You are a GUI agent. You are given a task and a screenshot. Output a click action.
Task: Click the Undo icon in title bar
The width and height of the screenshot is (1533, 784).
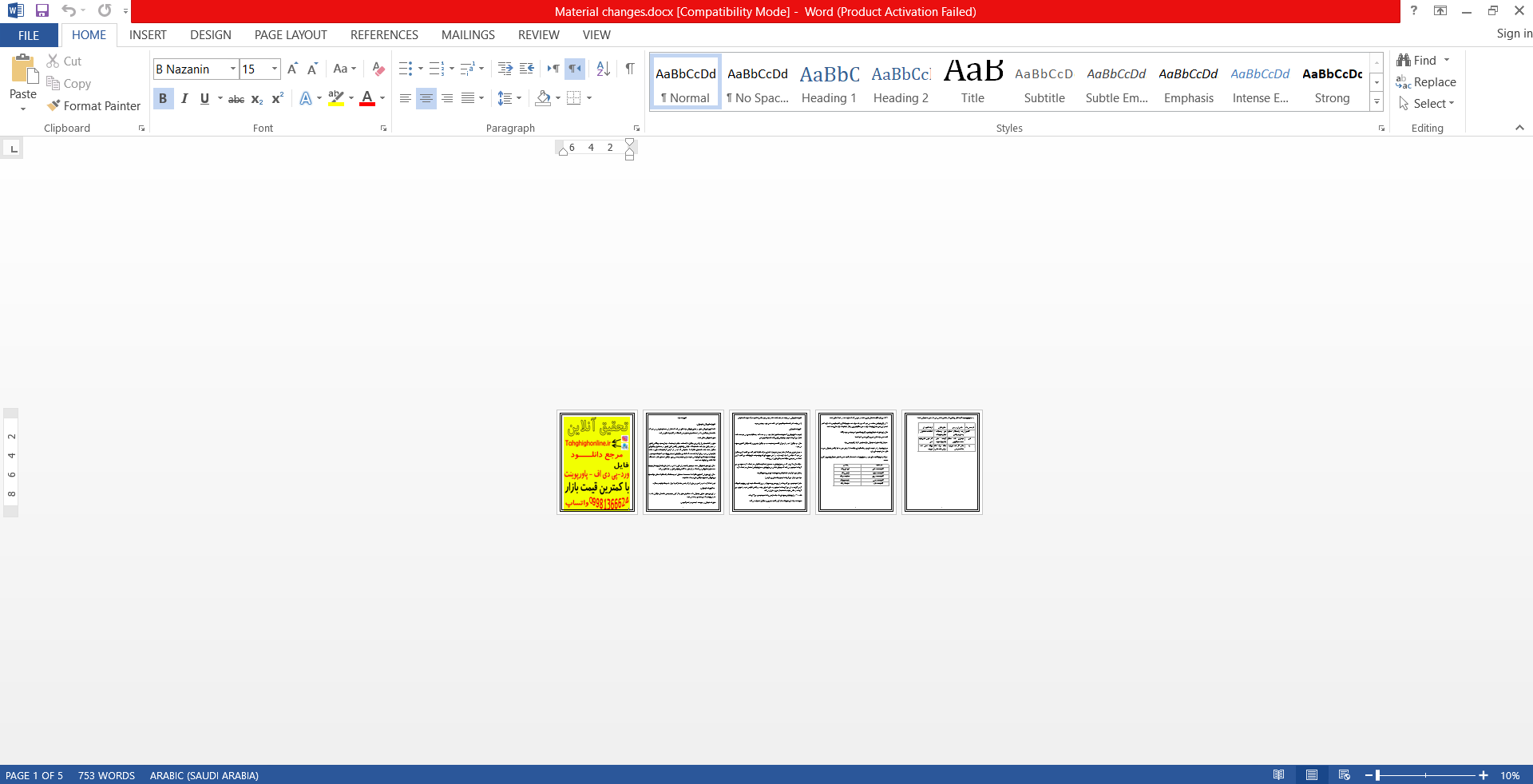point(69,10)
